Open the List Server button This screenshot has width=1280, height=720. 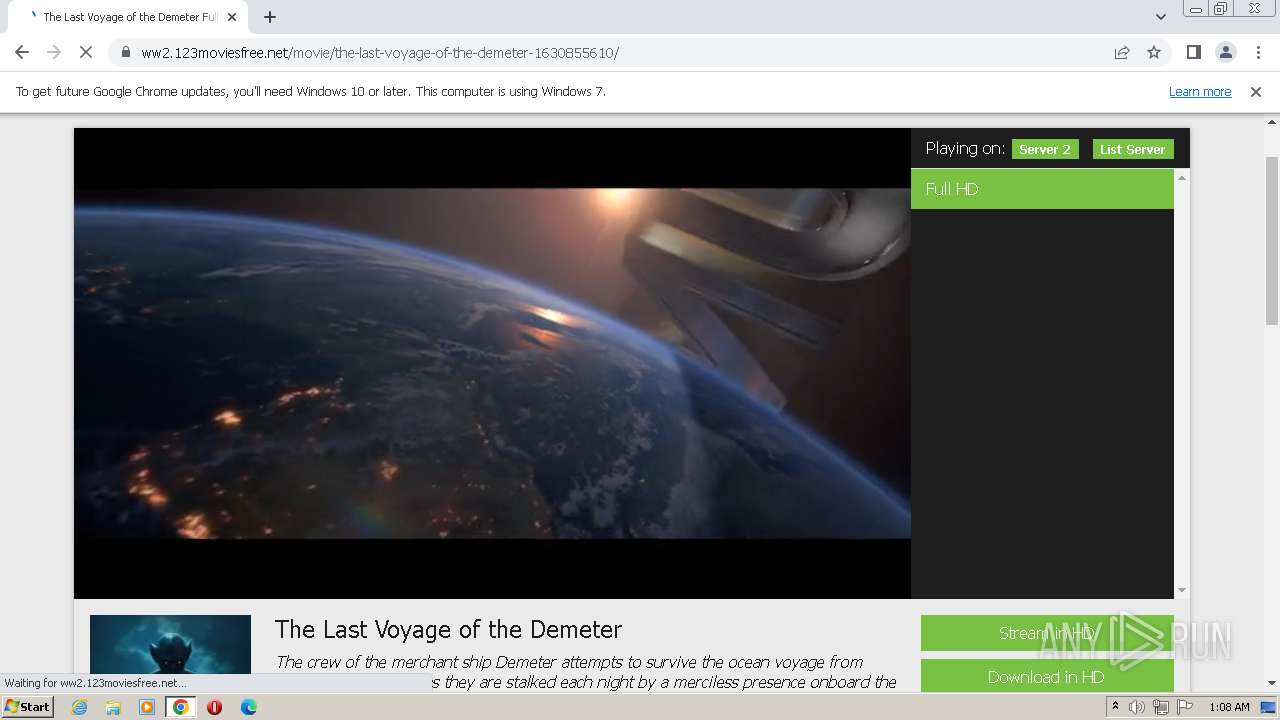tap(1133, 149)
